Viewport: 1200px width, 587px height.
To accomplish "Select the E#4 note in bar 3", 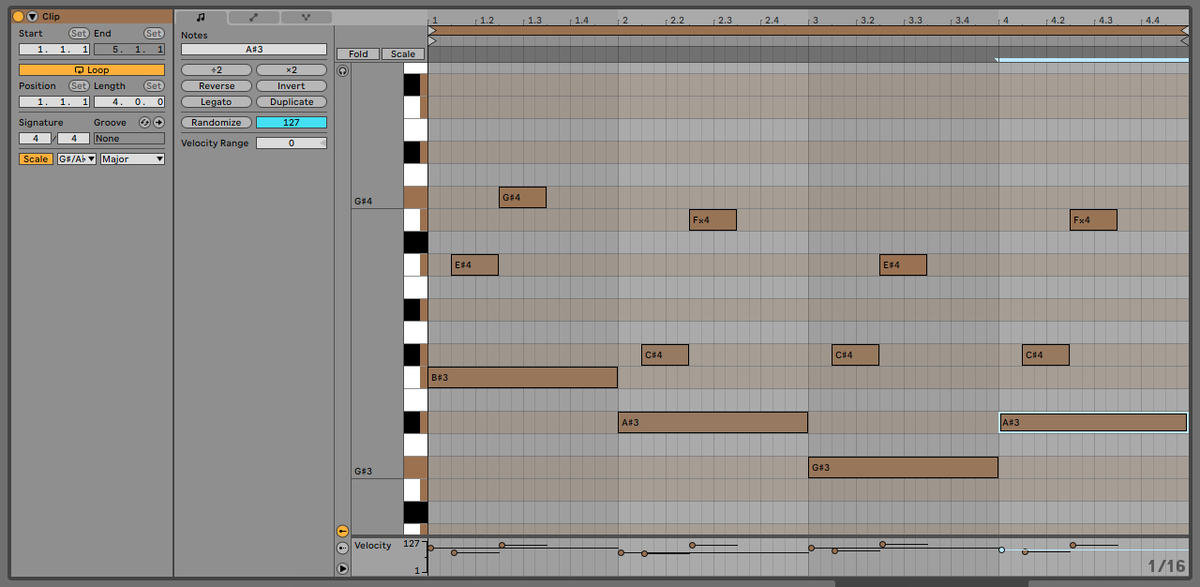I will [903, 265].
